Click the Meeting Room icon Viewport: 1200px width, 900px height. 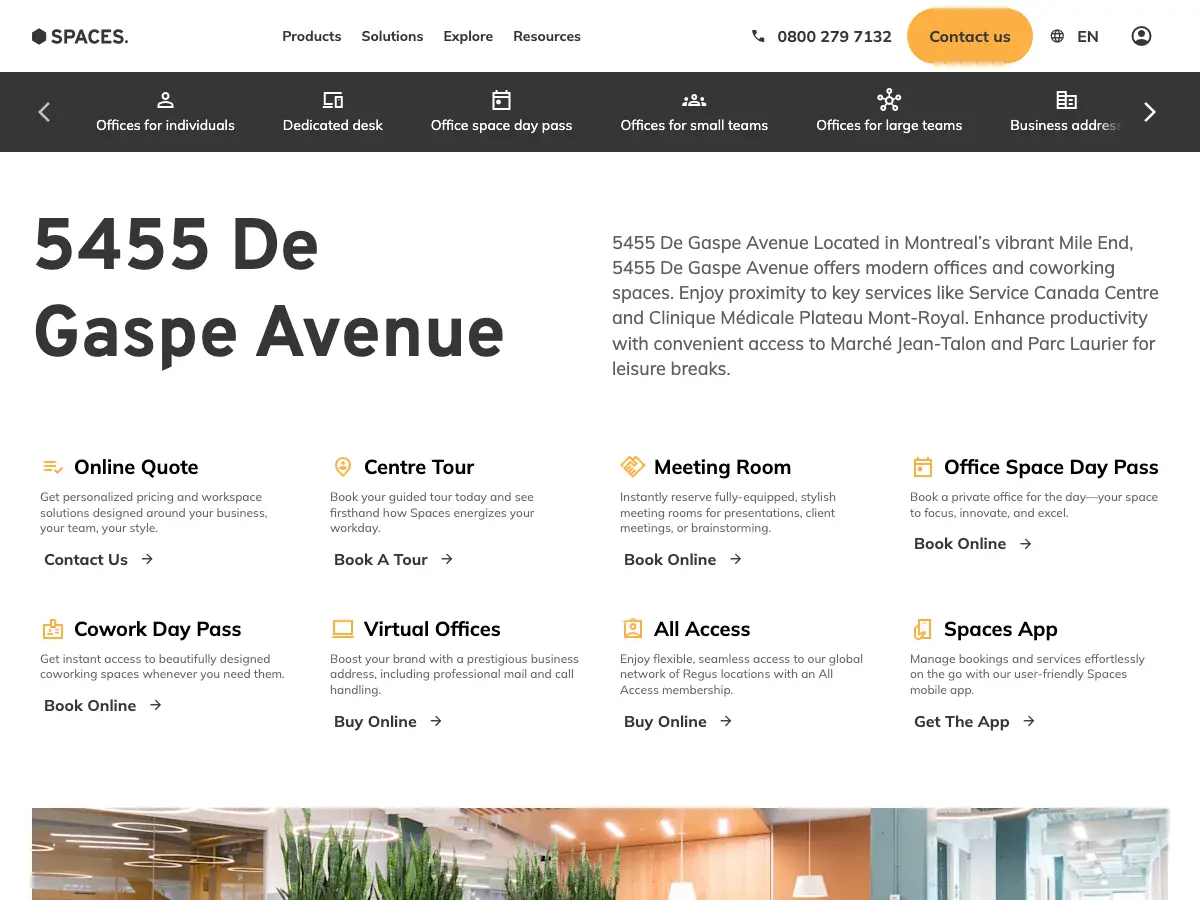click(x=632, y=467)
